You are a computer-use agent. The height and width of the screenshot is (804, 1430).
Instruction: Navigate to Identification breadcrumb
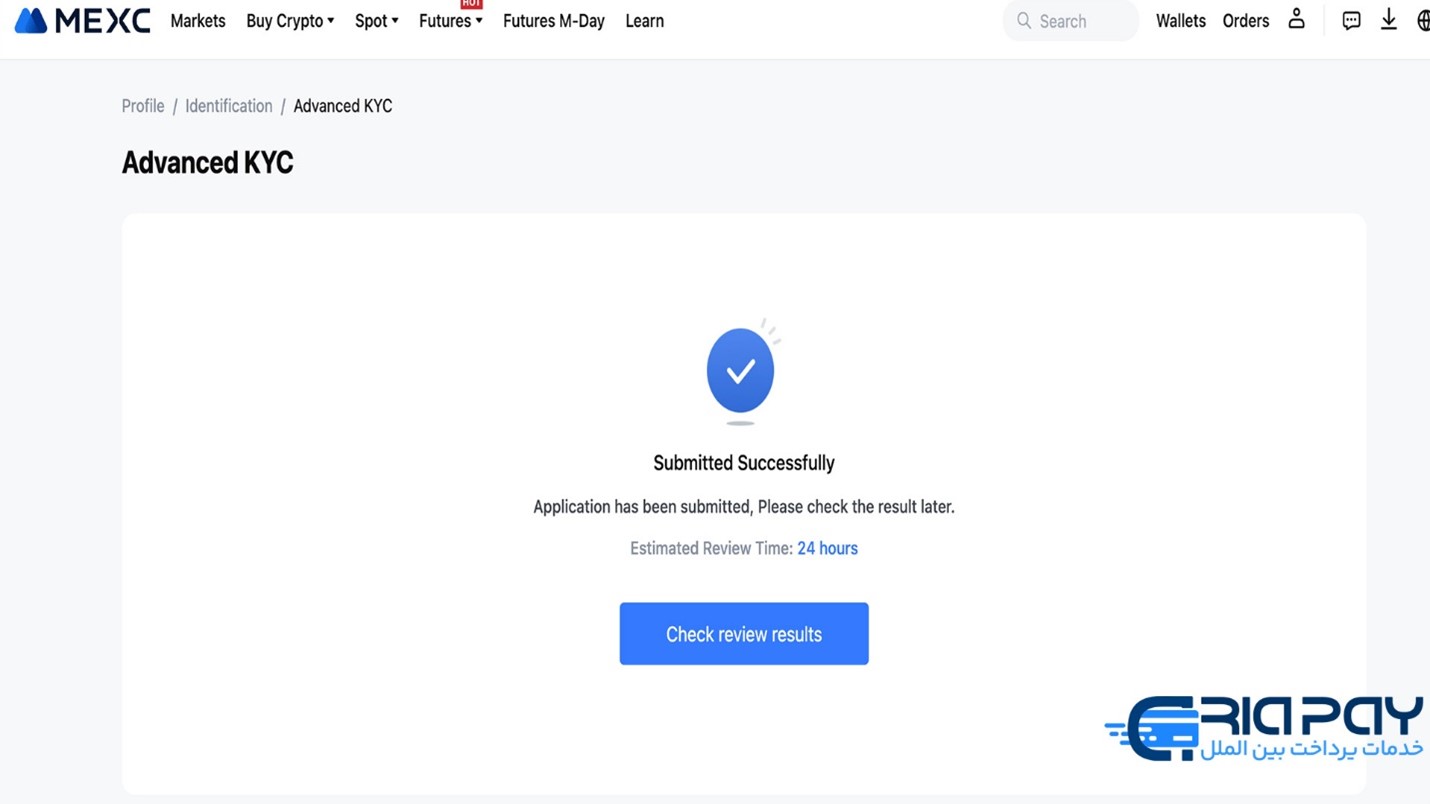tap(228, 106)
